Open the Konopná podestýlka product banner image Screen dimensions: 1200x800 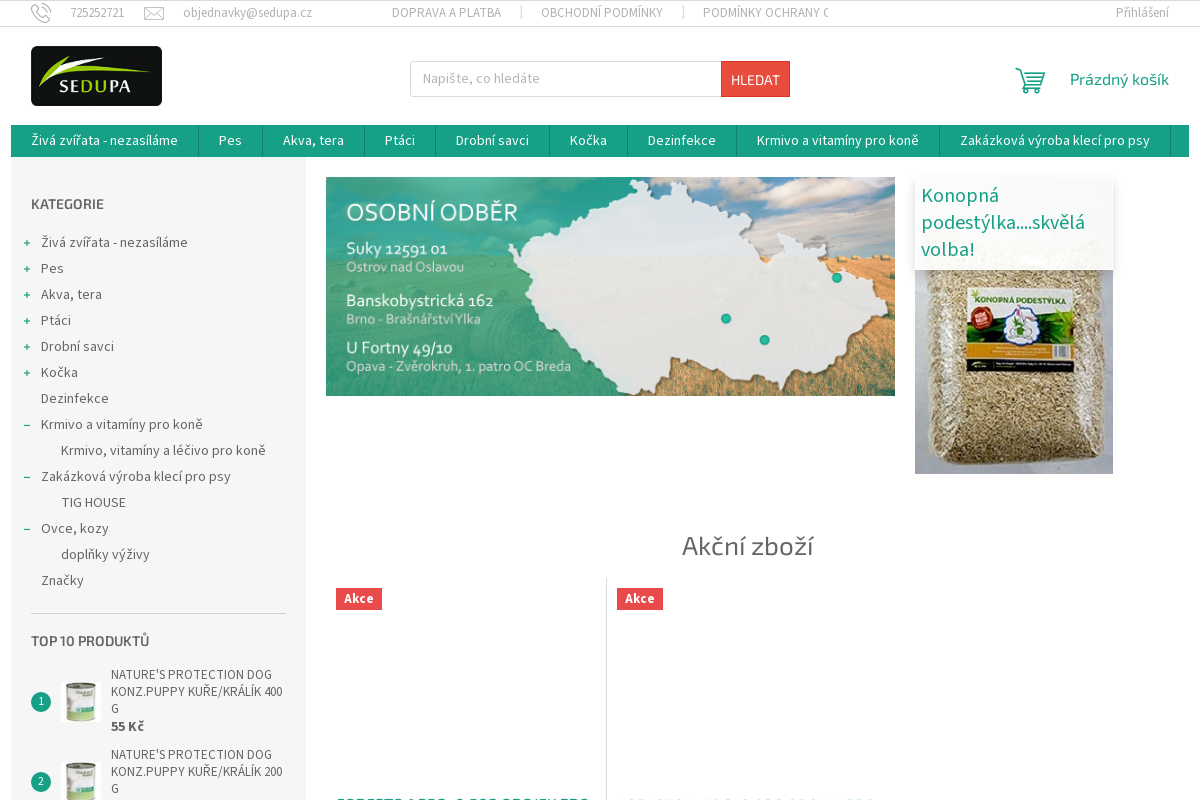1013,371
